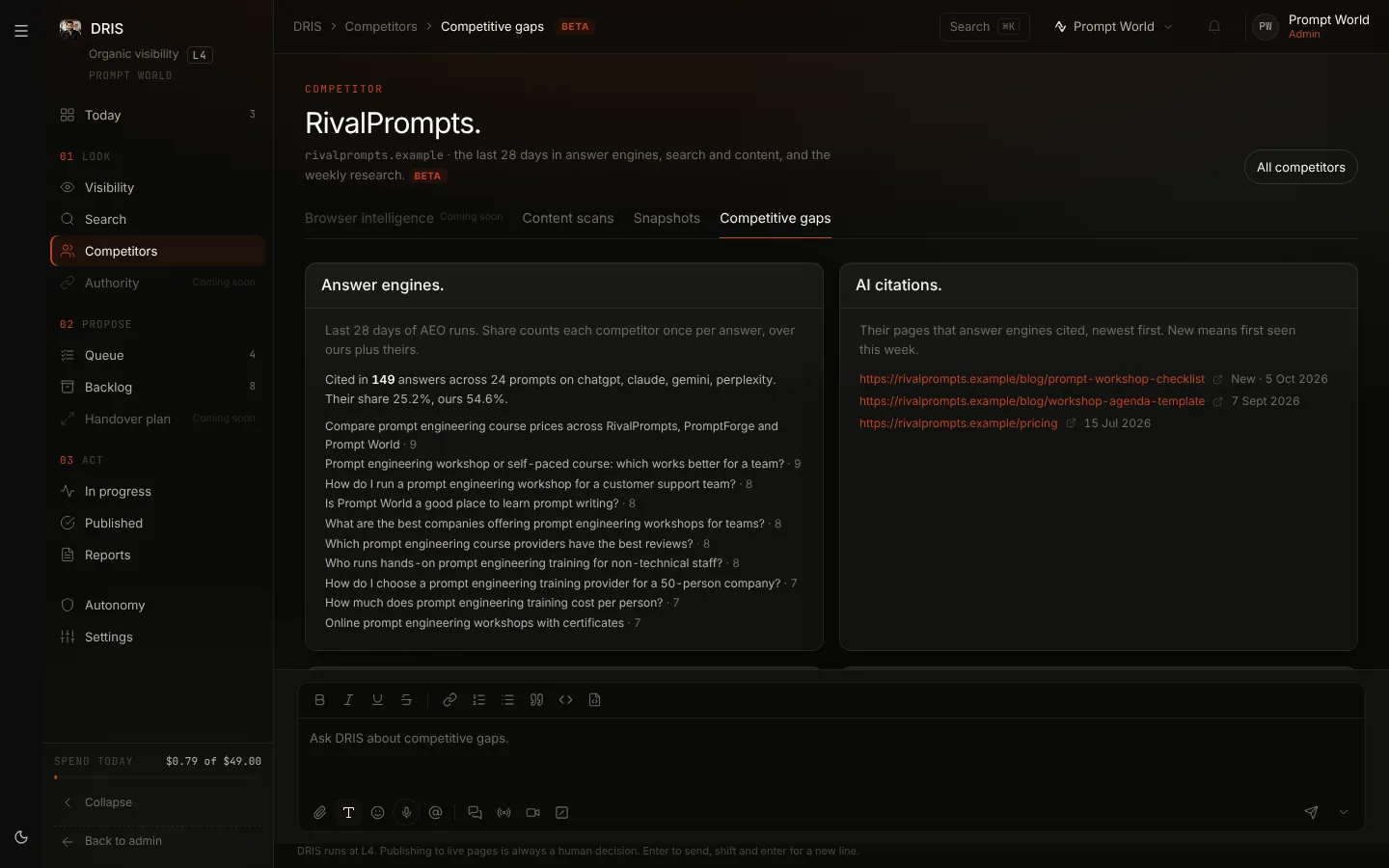
Task: Select the Competitive gaps tab
Action: (x=776, y=219)
